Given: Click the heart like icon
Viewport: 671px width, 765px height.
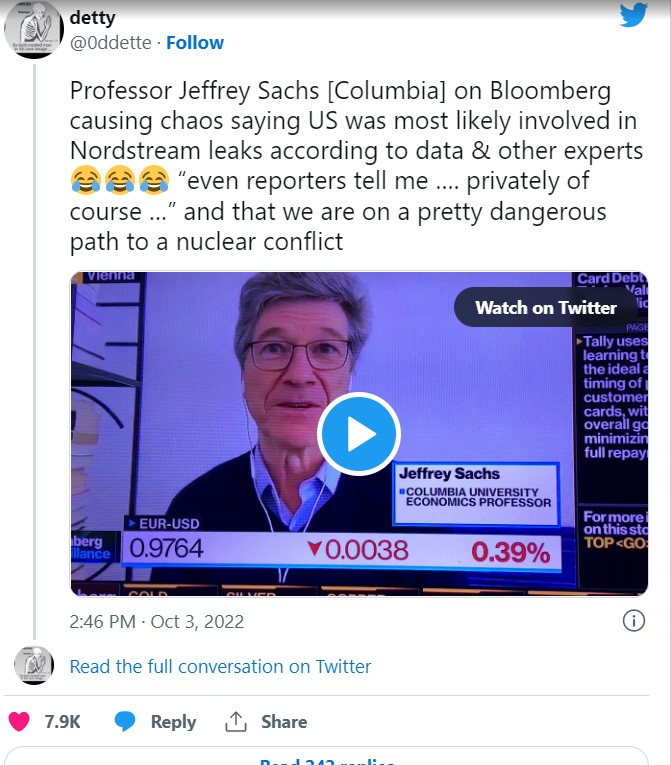Looking at the screenshot, I should tap(19, 721).
